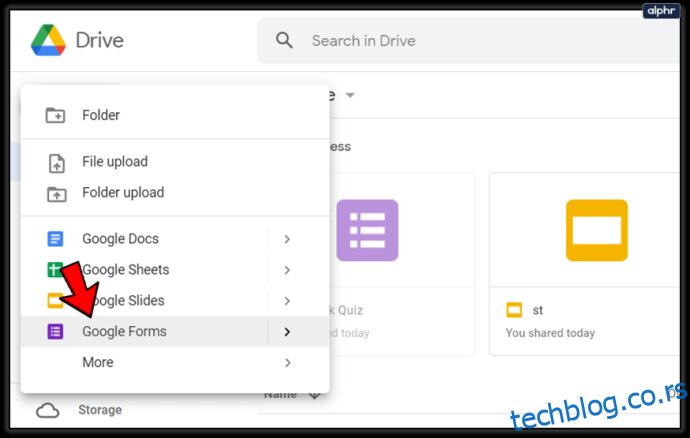The image size is (690, 438).
Task: Open the purple Forms quiz thumbnail
Action: point(367,230)
